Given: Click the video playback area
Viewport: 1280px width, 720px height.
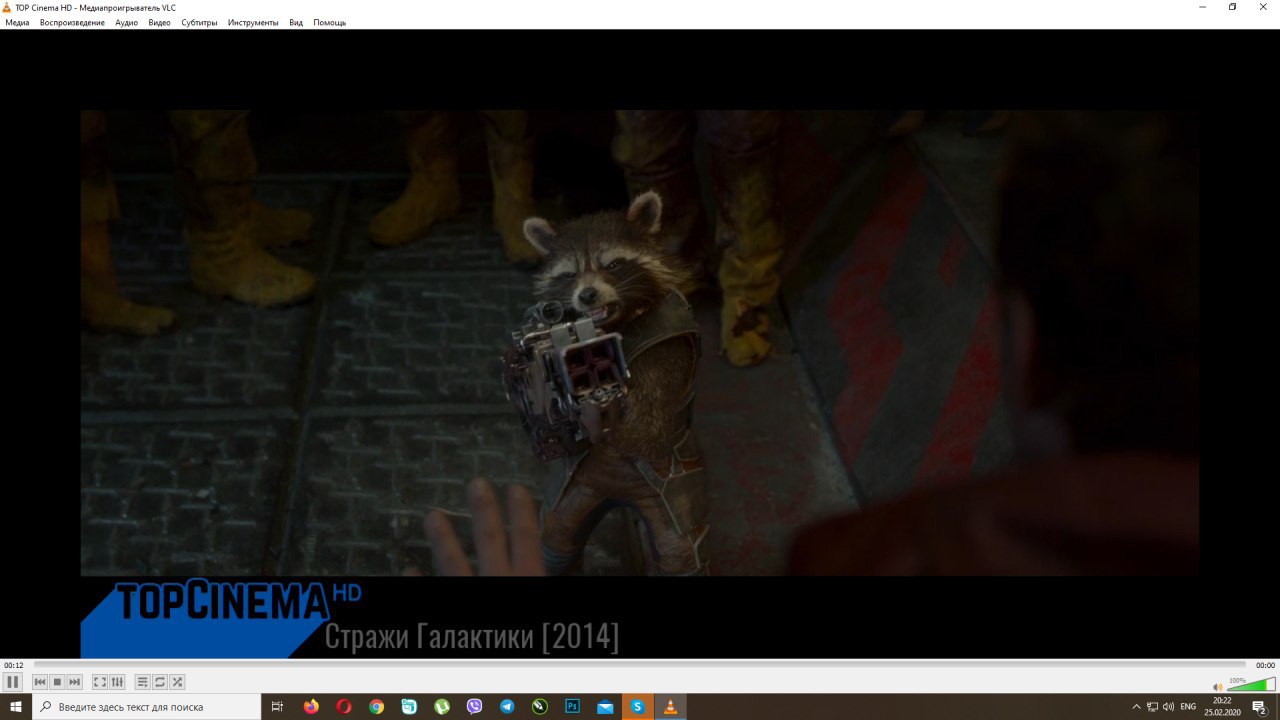Looking at the screenshot, I should click(x=640, y=343).
